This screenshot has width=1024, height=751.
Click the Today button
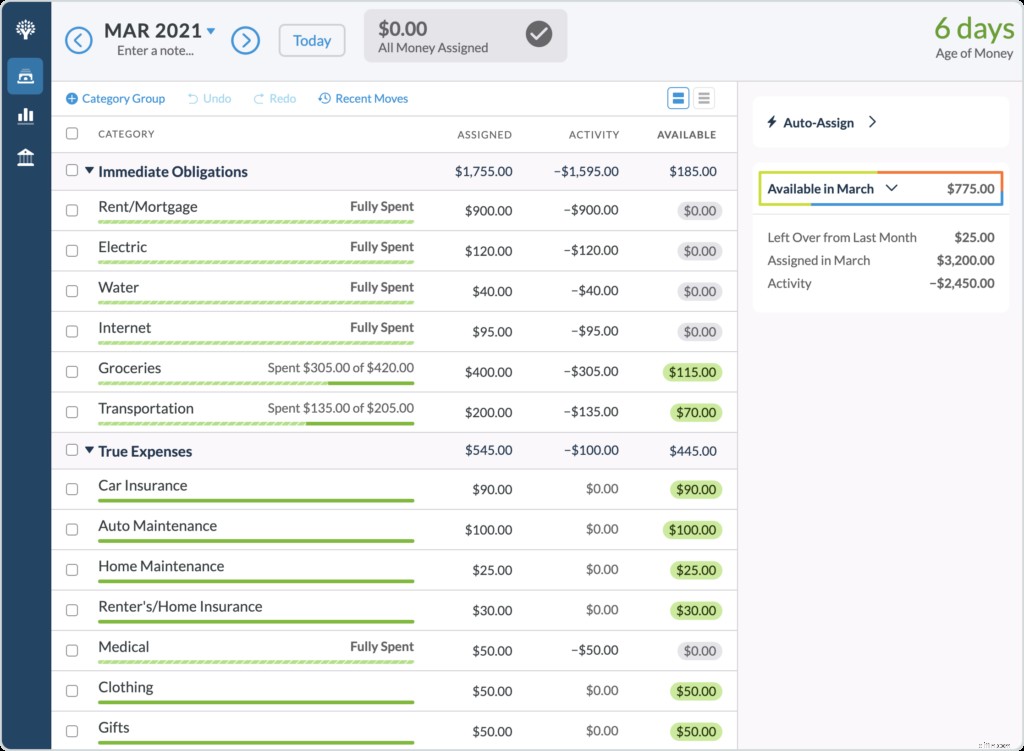(311, 40)
